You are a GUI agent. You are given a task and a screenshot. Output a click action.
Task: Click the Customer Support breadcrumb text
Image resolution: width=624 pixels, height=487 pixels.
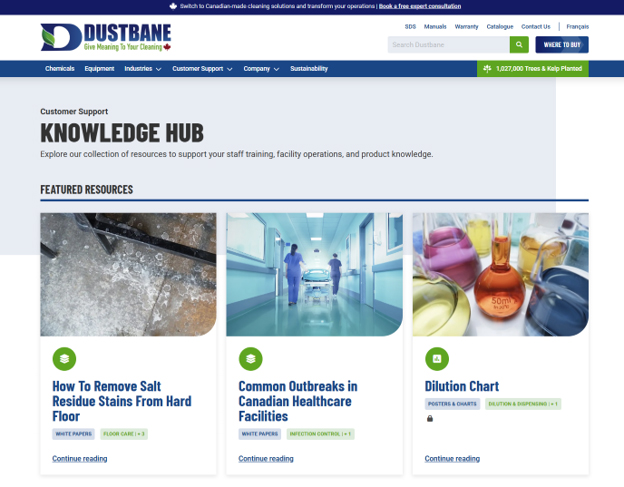click(x=74, y=111)
